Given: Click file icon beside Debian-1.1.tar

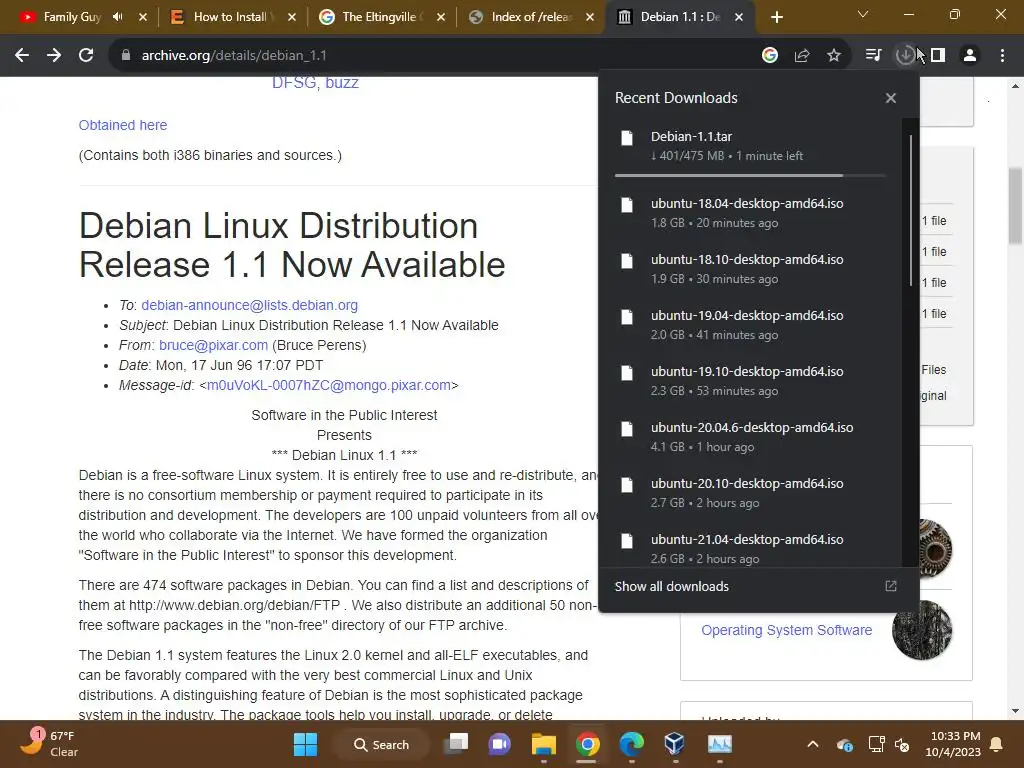Looking at the screenshot, I should [627, 138].
